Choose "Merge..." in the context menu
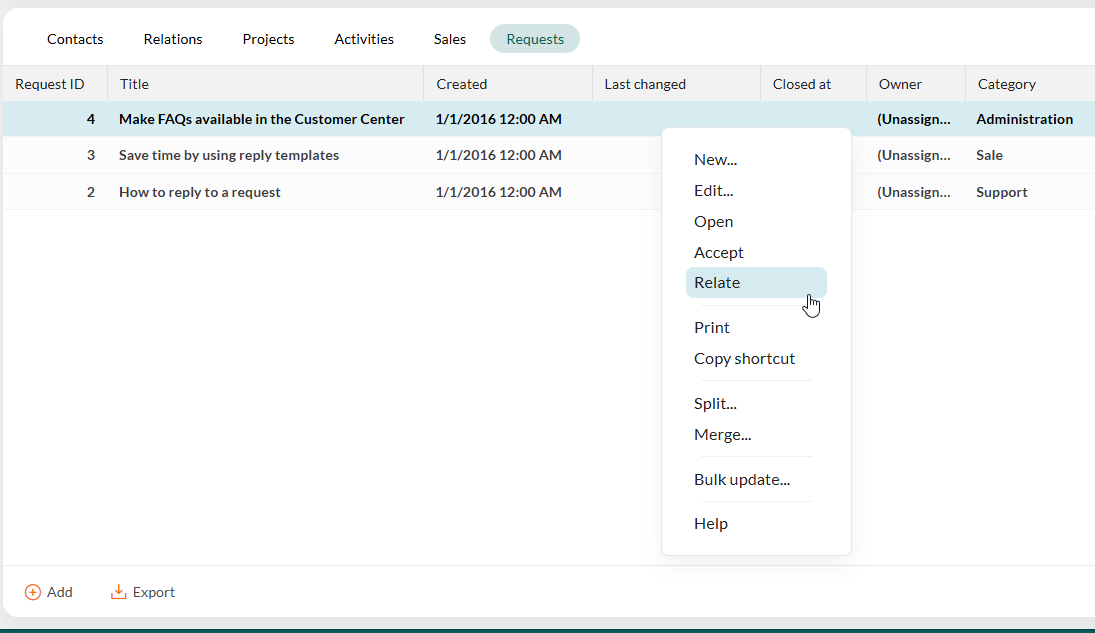Viewport: 1095px width, 633px height. tap(723, 434)
